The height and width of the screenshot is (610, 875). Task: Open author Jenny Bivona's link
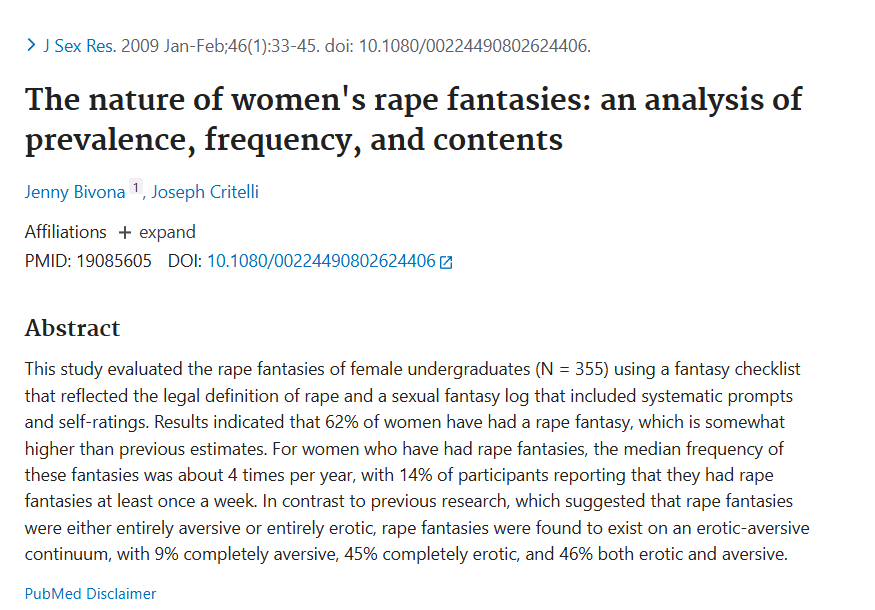pyautogui.click(x=75, y=192)
